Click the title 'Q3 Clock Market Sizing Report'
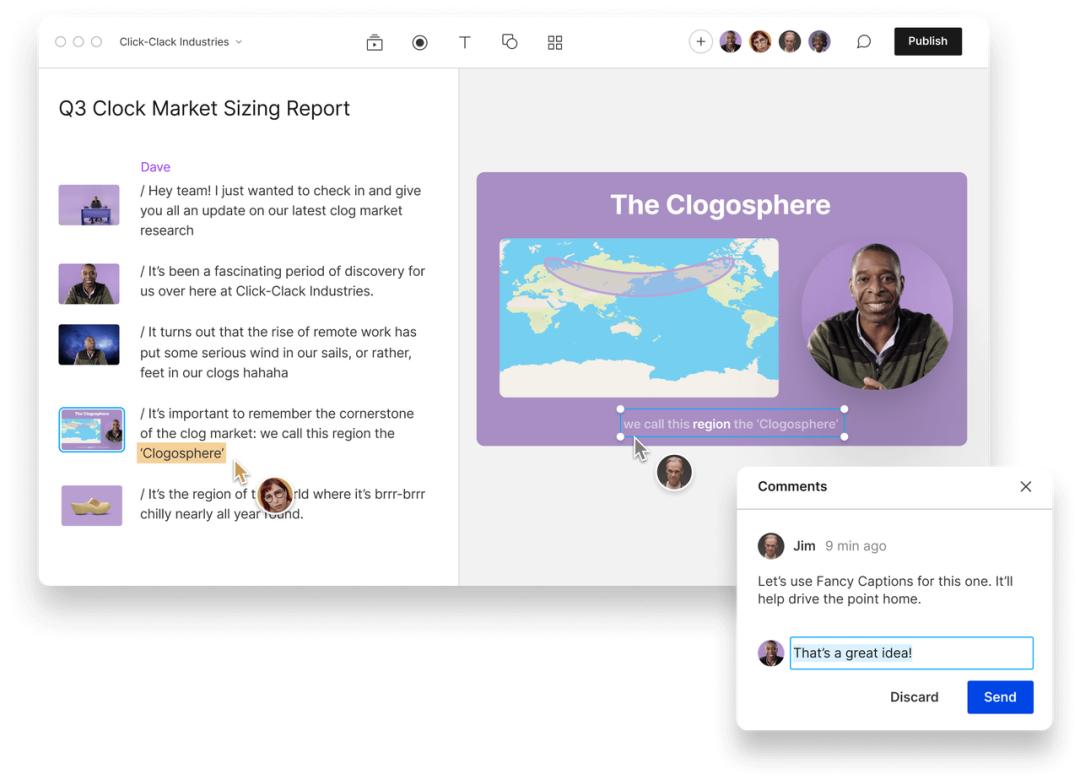This screenshot has height=780, width=1080. point(204,108)
